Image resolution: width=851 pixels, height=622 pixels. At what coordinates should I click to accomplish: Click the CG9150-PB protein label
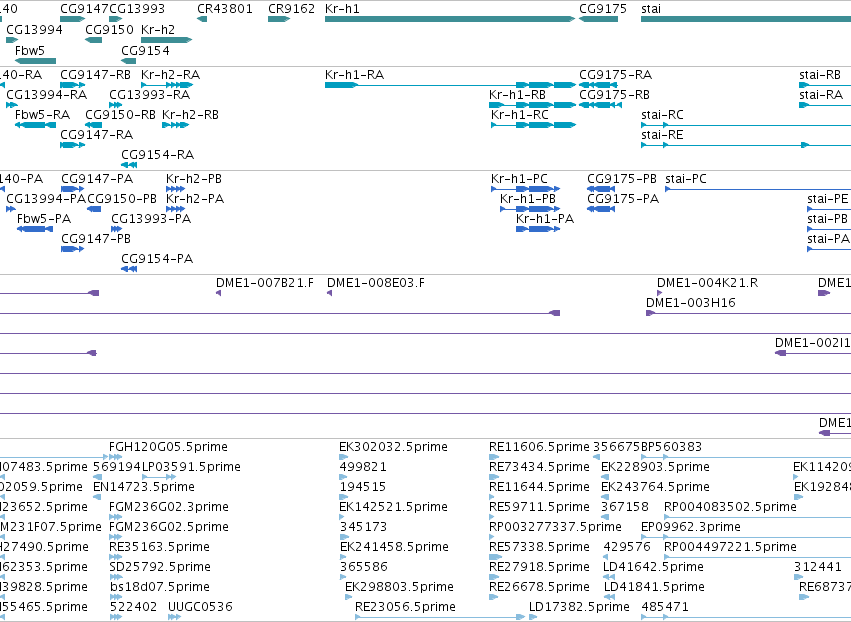pyautogui.click(x=122, y=199)
